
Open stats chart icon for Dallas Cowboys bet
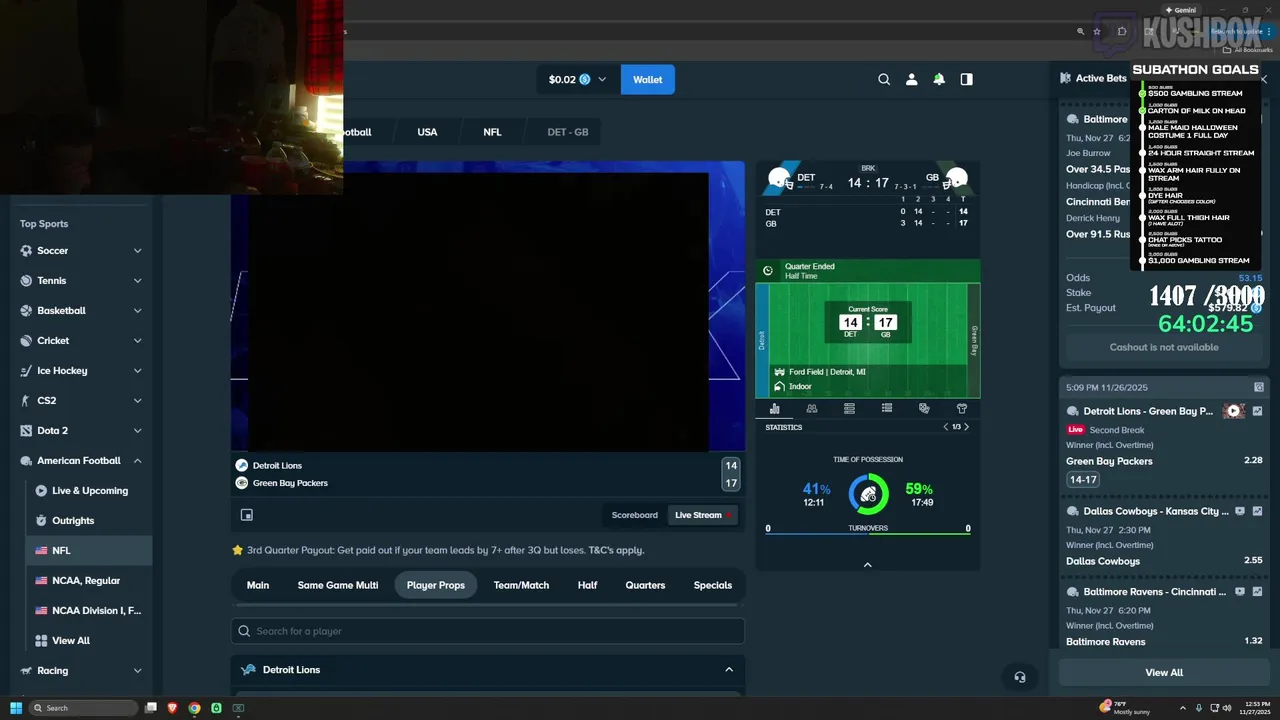pos(1257,511)
